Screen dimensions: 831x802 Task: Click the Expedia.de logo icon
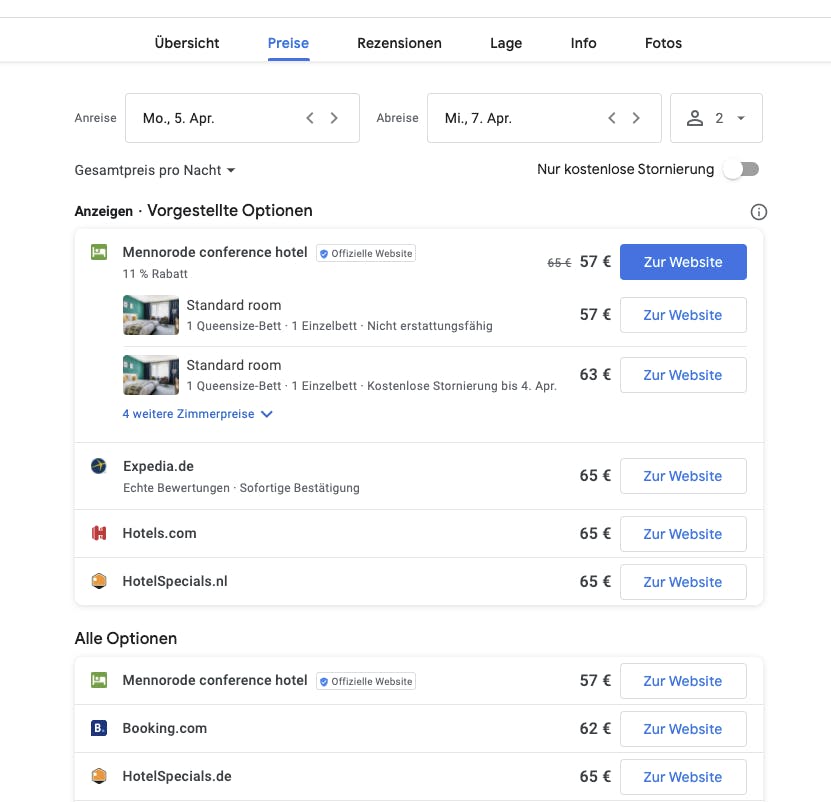99,466
